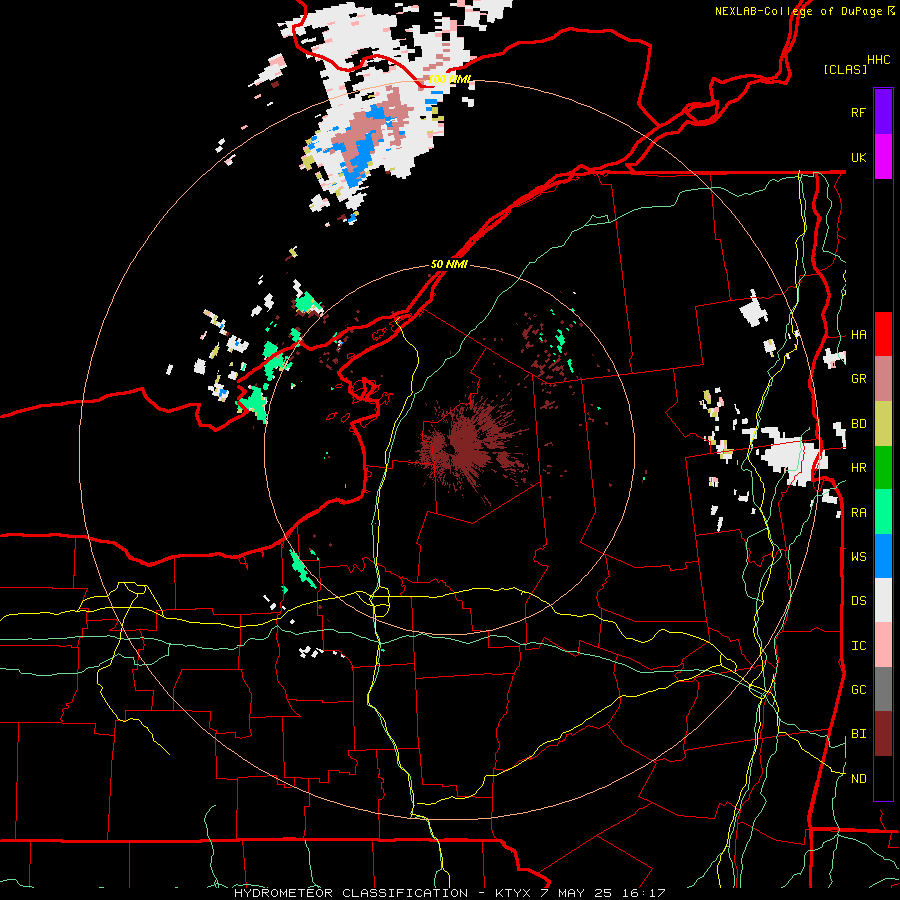This screenshot has width=900, height=900.
Task: Click the IC legend label
Action: (858, 646)
